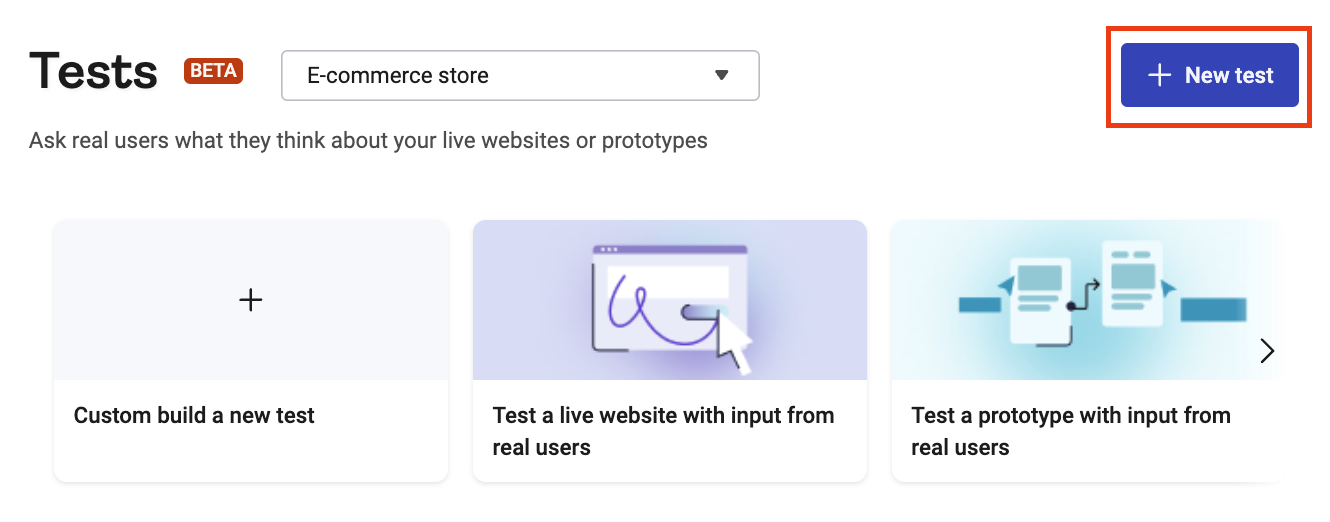
Task: Click the dropdown arrow beside E-commerce store
Action: click(x=722, y=75)
